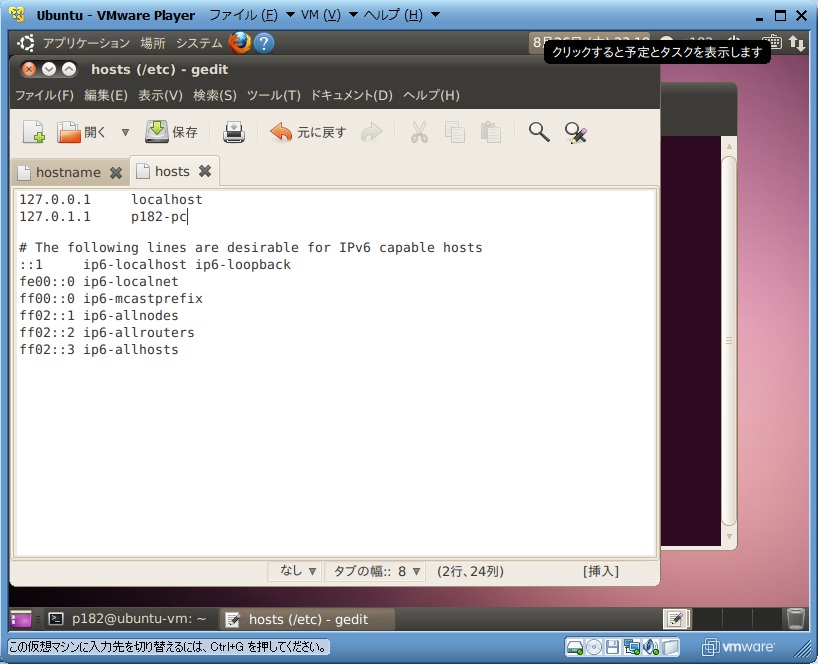Click the VMware network adapter icon
This screenshot has height=664, width=818.
pyautogui.click(x=632, y=647)
